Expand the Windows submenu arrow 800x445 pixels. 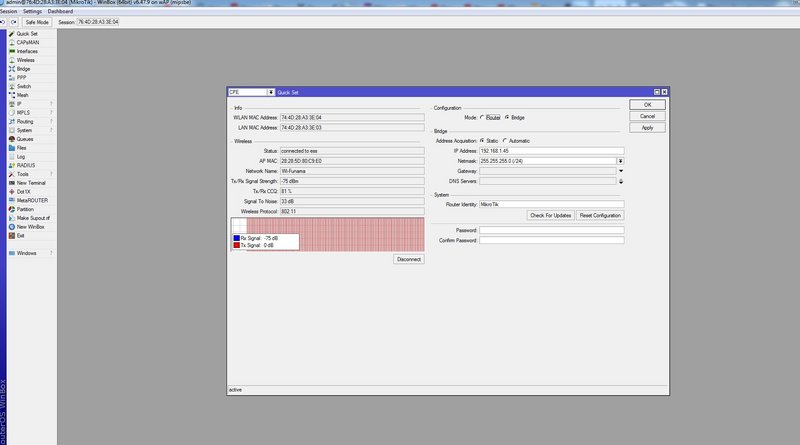(x=52, y=253)
